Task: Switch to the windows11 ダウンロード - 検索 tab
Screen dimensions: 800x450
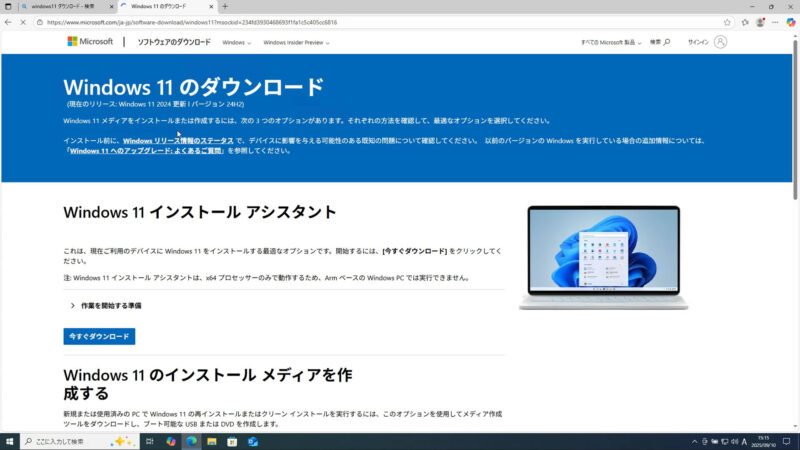Action: tap(60, 6)
